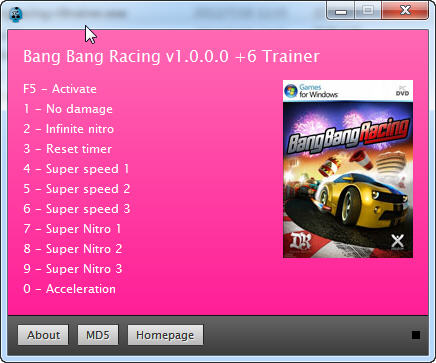Screen dimensions: 436x363
Task: Click the black status square indicator
Action: (416, 335)
